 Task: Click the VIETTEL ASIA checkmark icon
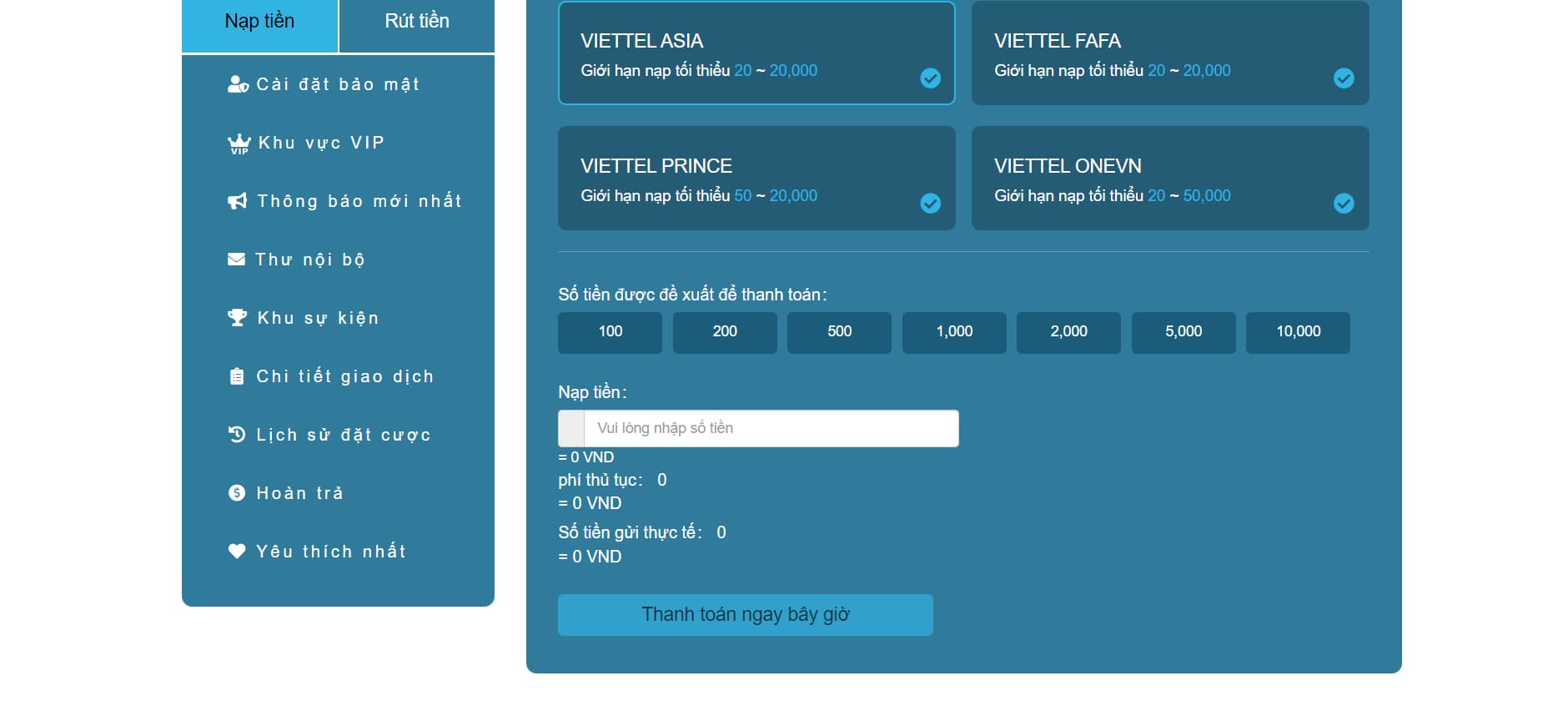(x=930, y=78)
